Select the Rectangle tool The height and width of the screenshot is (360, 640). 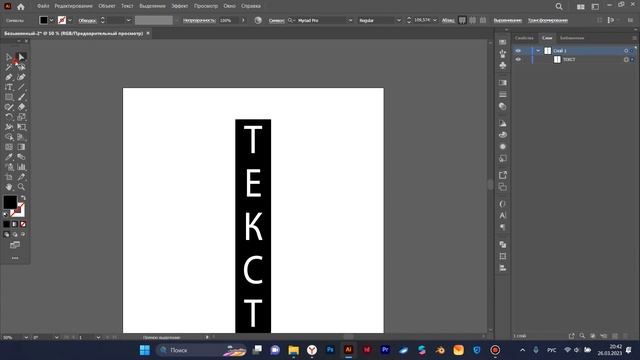pyautogui.click(x=9, y=97)
